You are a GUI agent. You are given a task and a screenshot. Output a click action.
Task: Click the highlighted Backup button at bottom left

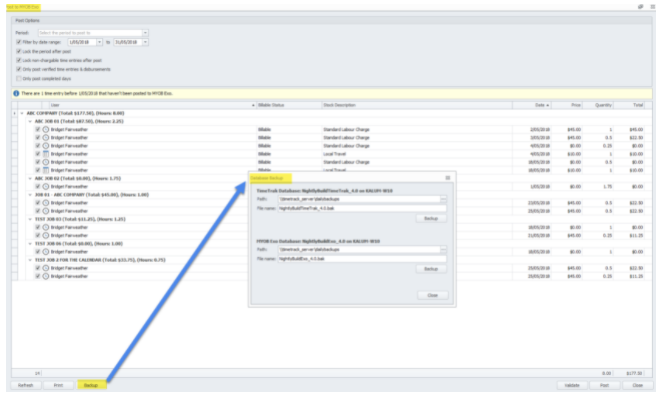tap(91, 385)
